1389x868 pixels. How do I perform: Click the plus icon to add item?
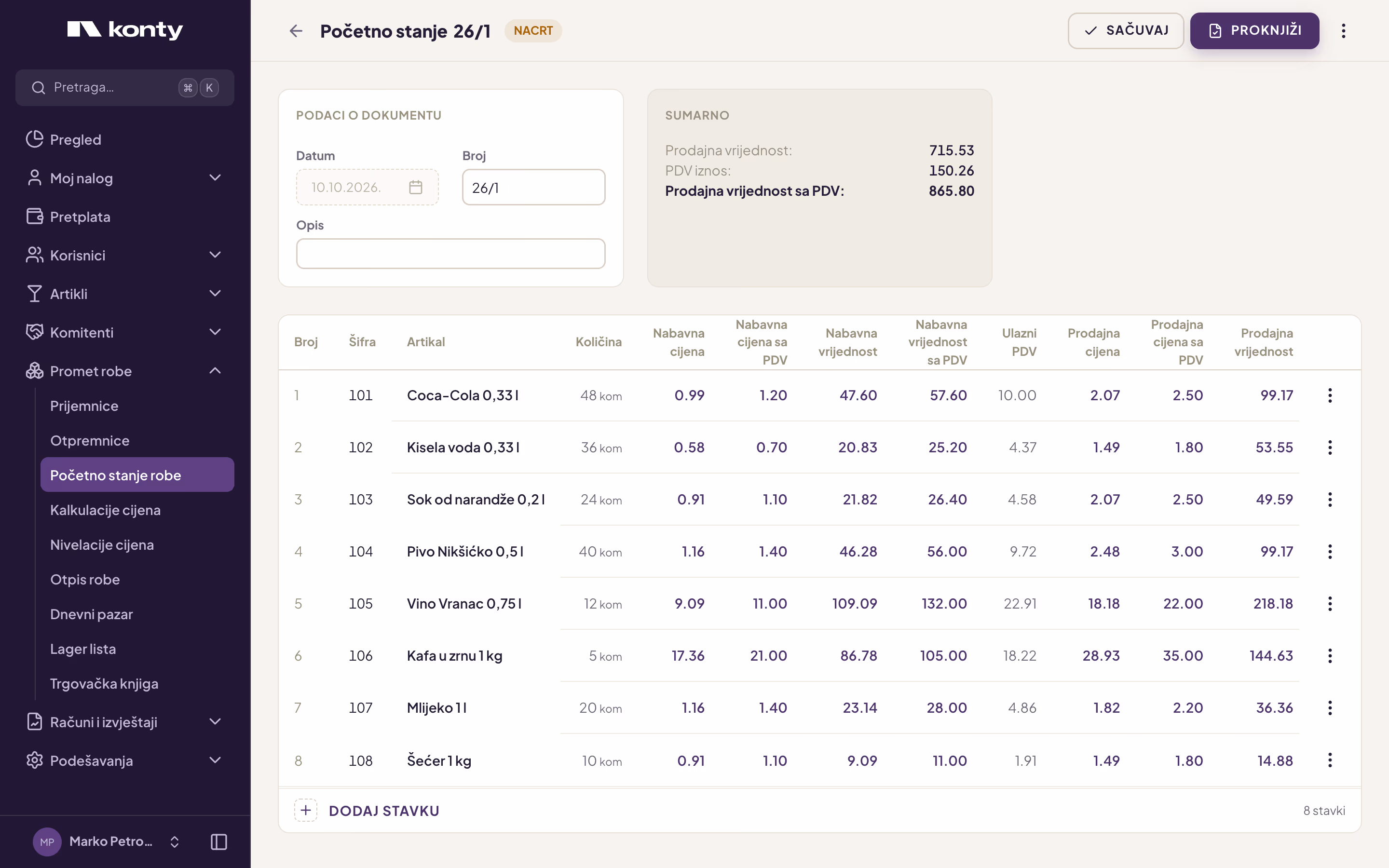[x=305, y=810]
